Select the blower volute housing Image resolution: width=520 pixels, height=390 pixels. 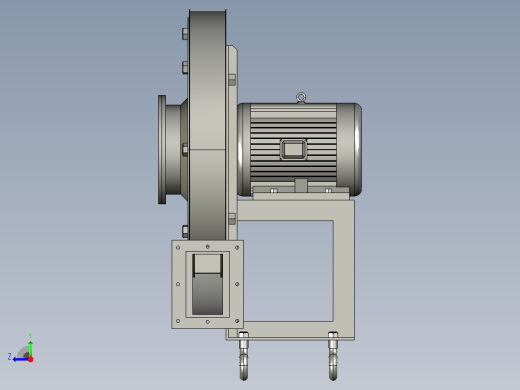pos(207,125)
